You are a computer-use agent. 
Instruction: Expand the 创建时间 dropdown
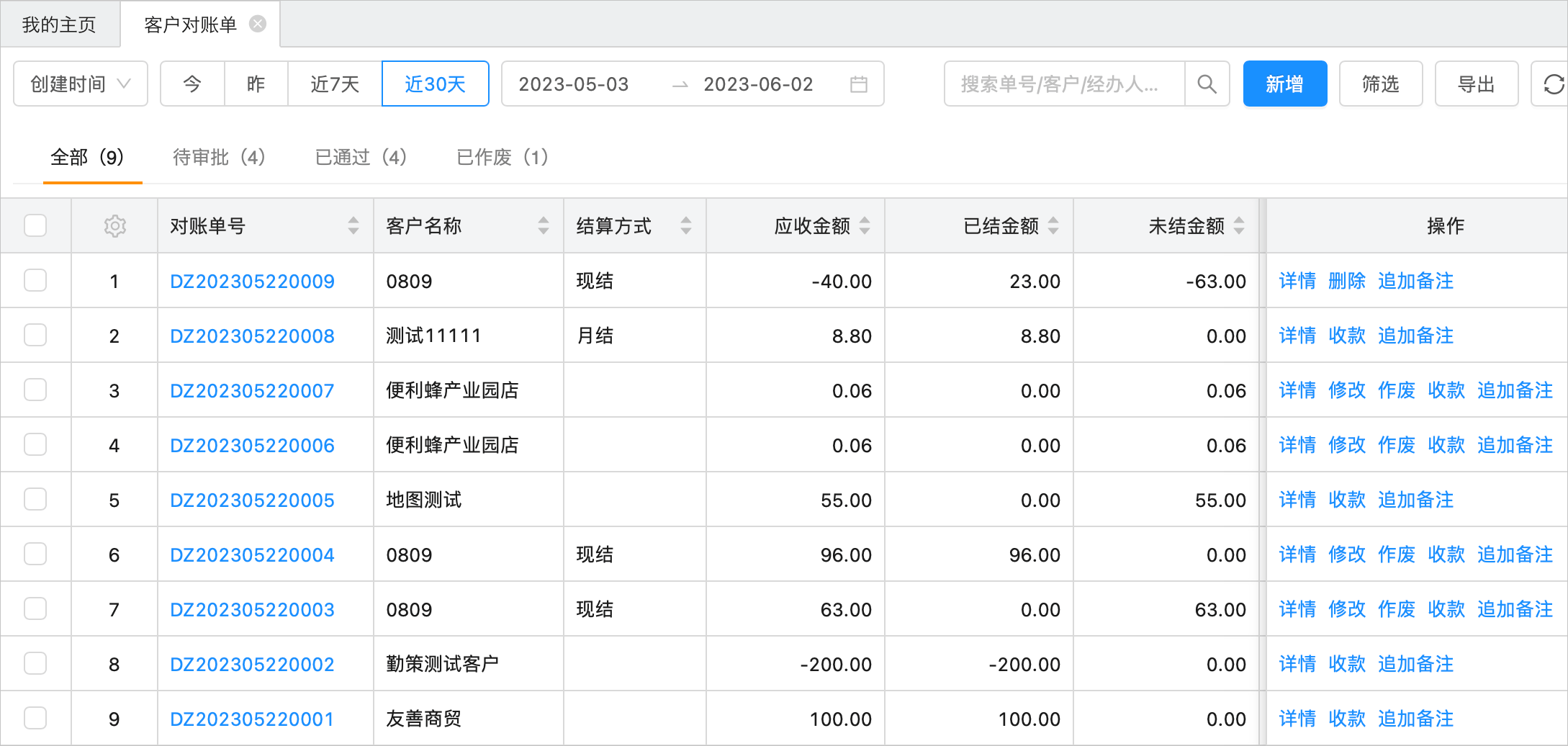[81, 84]
